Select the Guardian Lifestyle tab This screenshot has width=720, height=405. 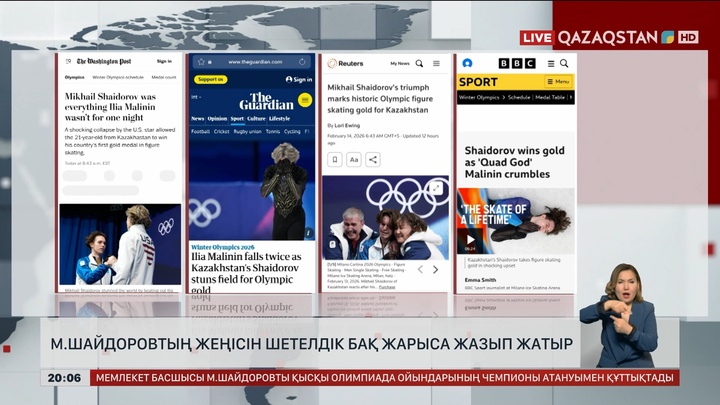[x=279, y=118]
